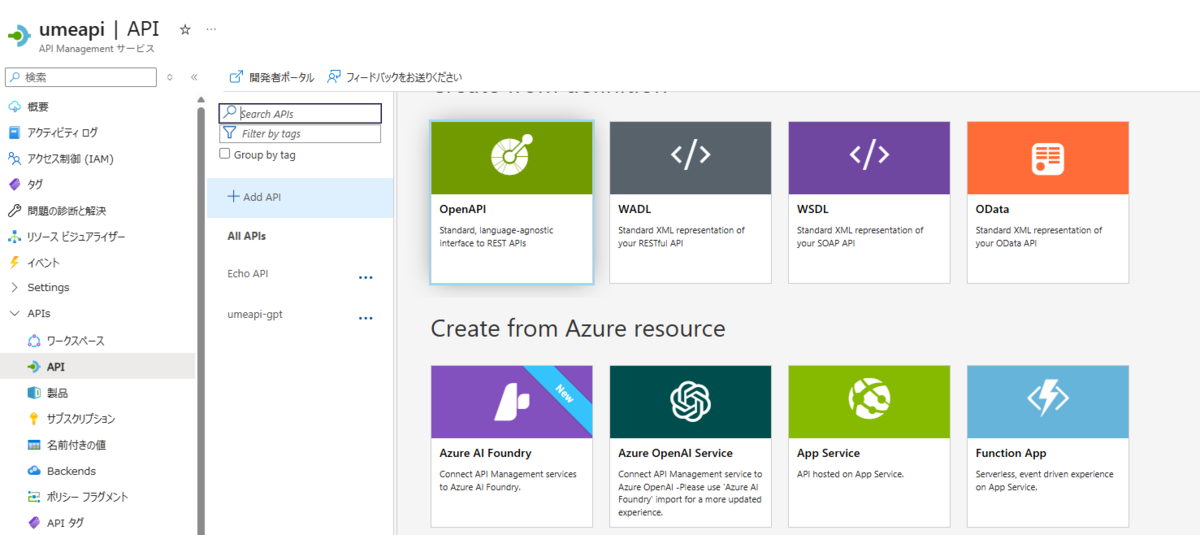Screen dimensions: 1200x535
Task: Enable the Group by tag checkbox
Action: coord(225,154)
